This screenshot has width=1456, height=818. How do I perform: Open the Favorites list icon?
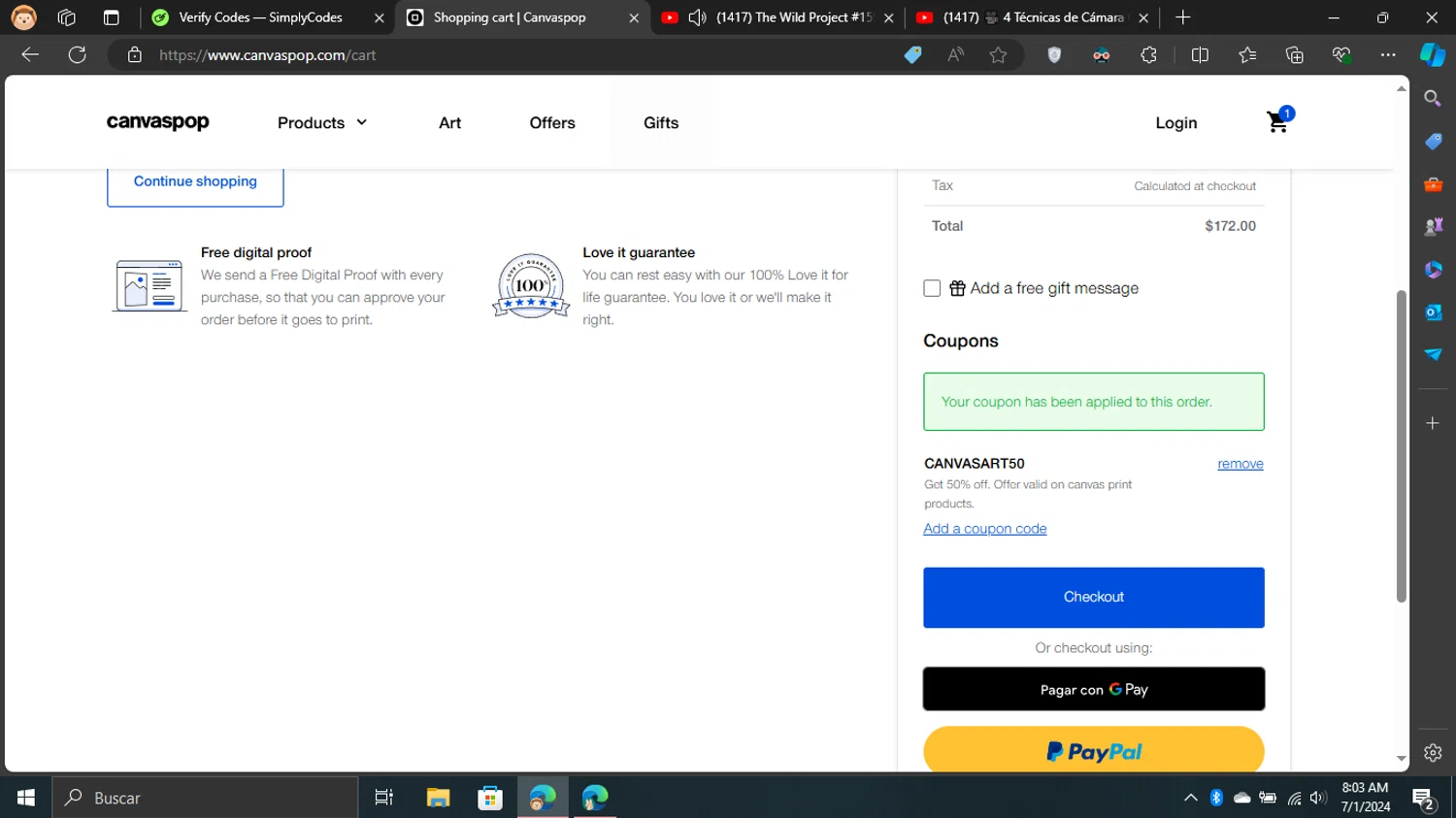pos(1247,55)
